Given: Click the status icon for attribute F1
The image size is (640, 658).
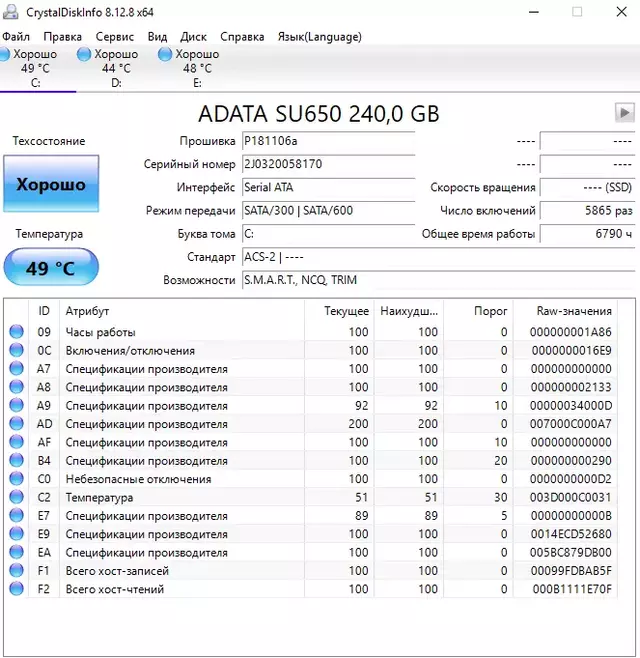Looking at the screenshot, I should coord(16,571).
